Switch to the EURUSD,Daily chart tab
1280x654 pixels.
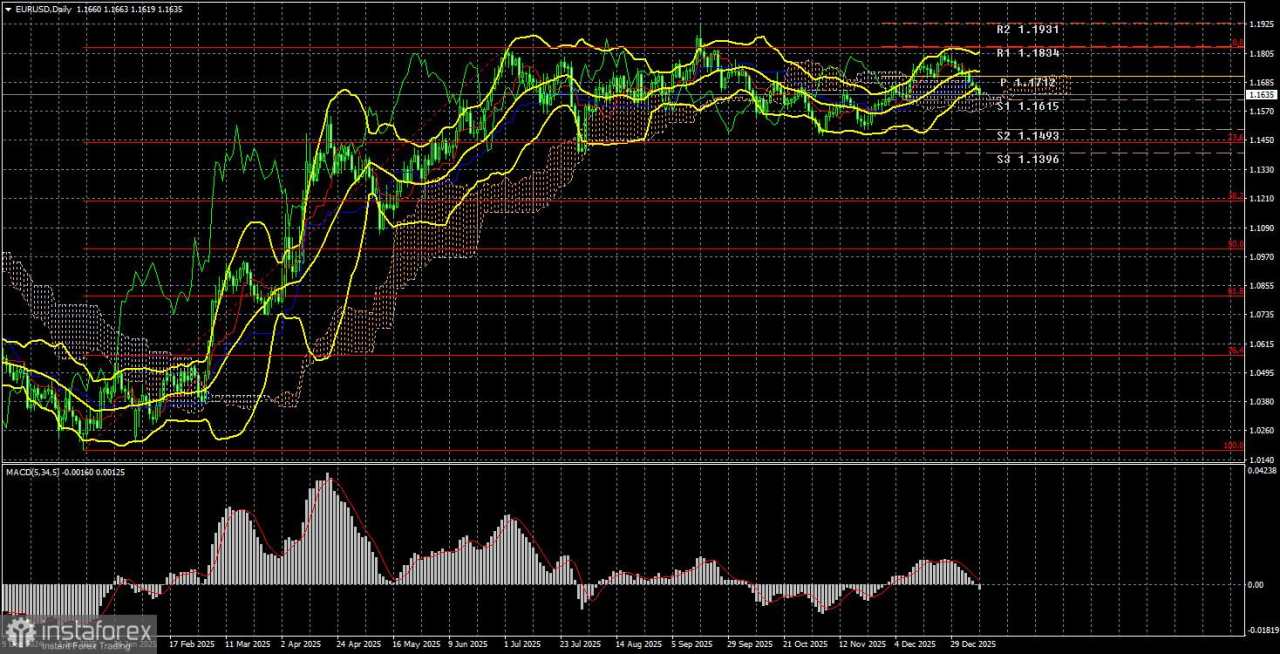pos(40,9)
